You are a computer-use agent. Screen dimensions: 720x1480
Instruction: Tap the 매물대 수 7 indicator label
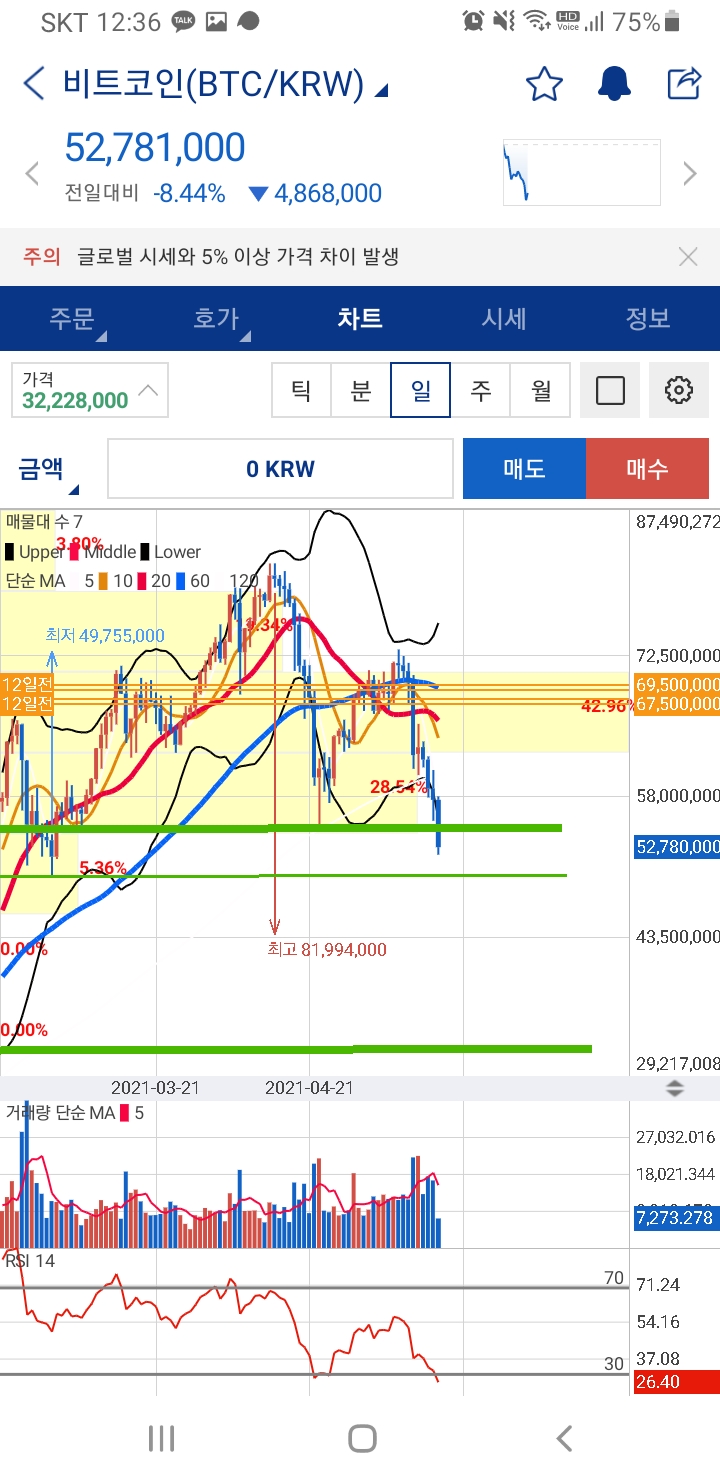coord(44,521)
